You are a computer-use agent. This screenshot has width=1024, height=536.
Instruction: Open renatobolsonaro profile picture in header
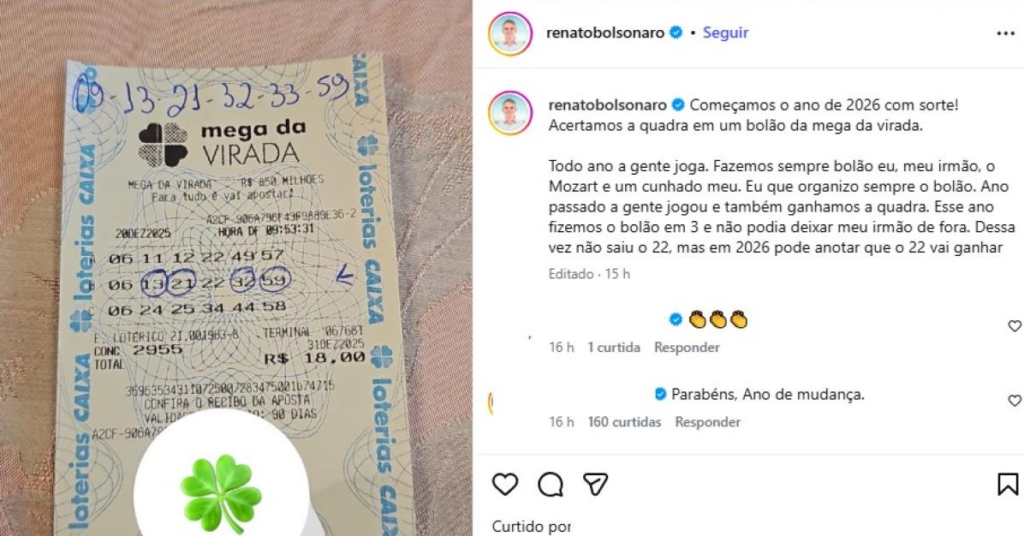click(x=510, y=33)
